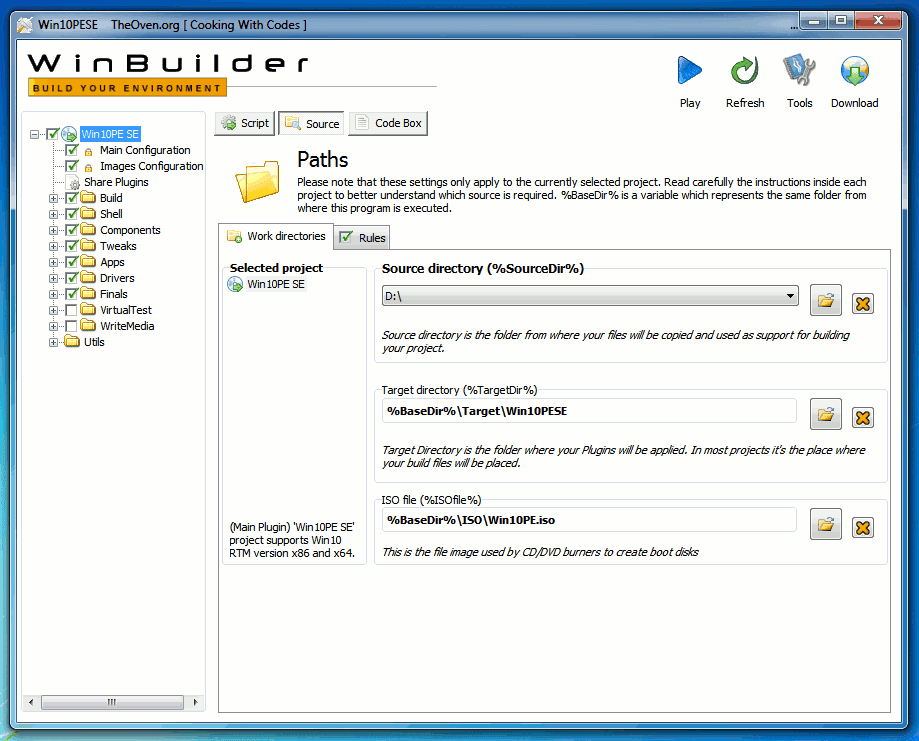Image resolution: width=919 pixels, height=741 pixels.
Task: Select the Work directories tab
Action: pyautogui.click(x=275, y=236)
